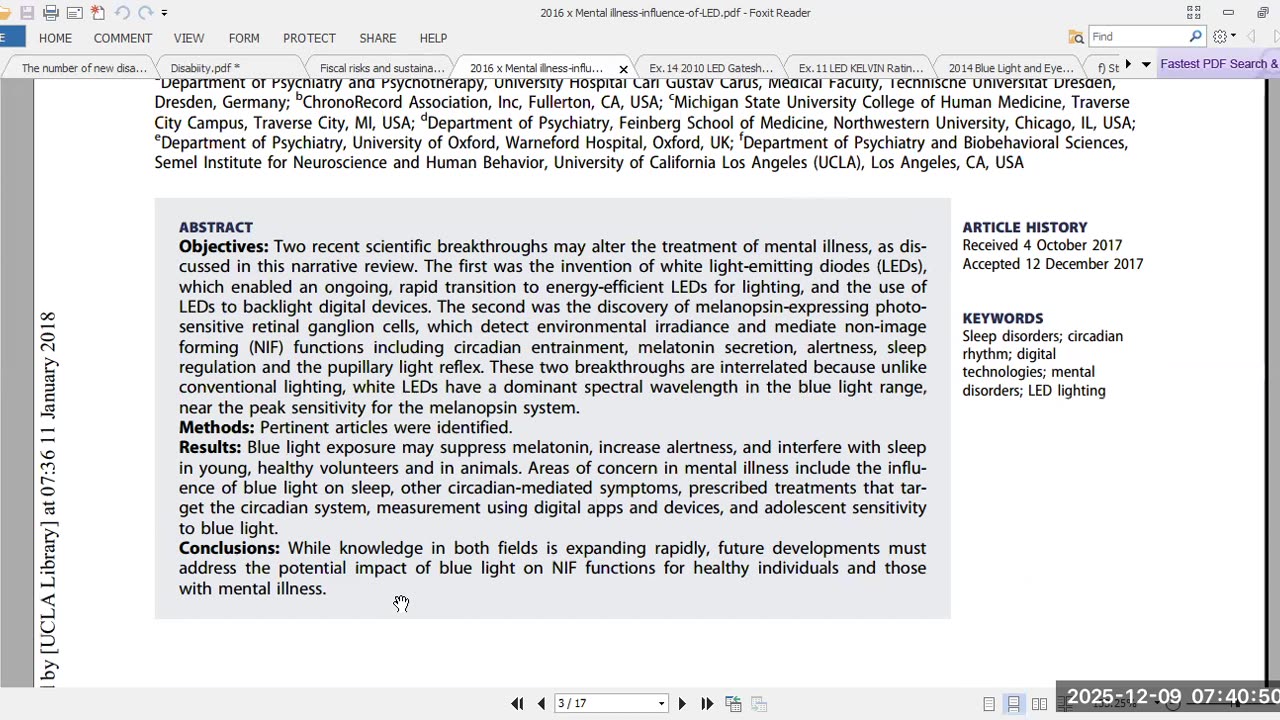The width and height of the screenshot is (1280, 720).
Task: Open the document tab list dropdown
Action: (1146, 64)
